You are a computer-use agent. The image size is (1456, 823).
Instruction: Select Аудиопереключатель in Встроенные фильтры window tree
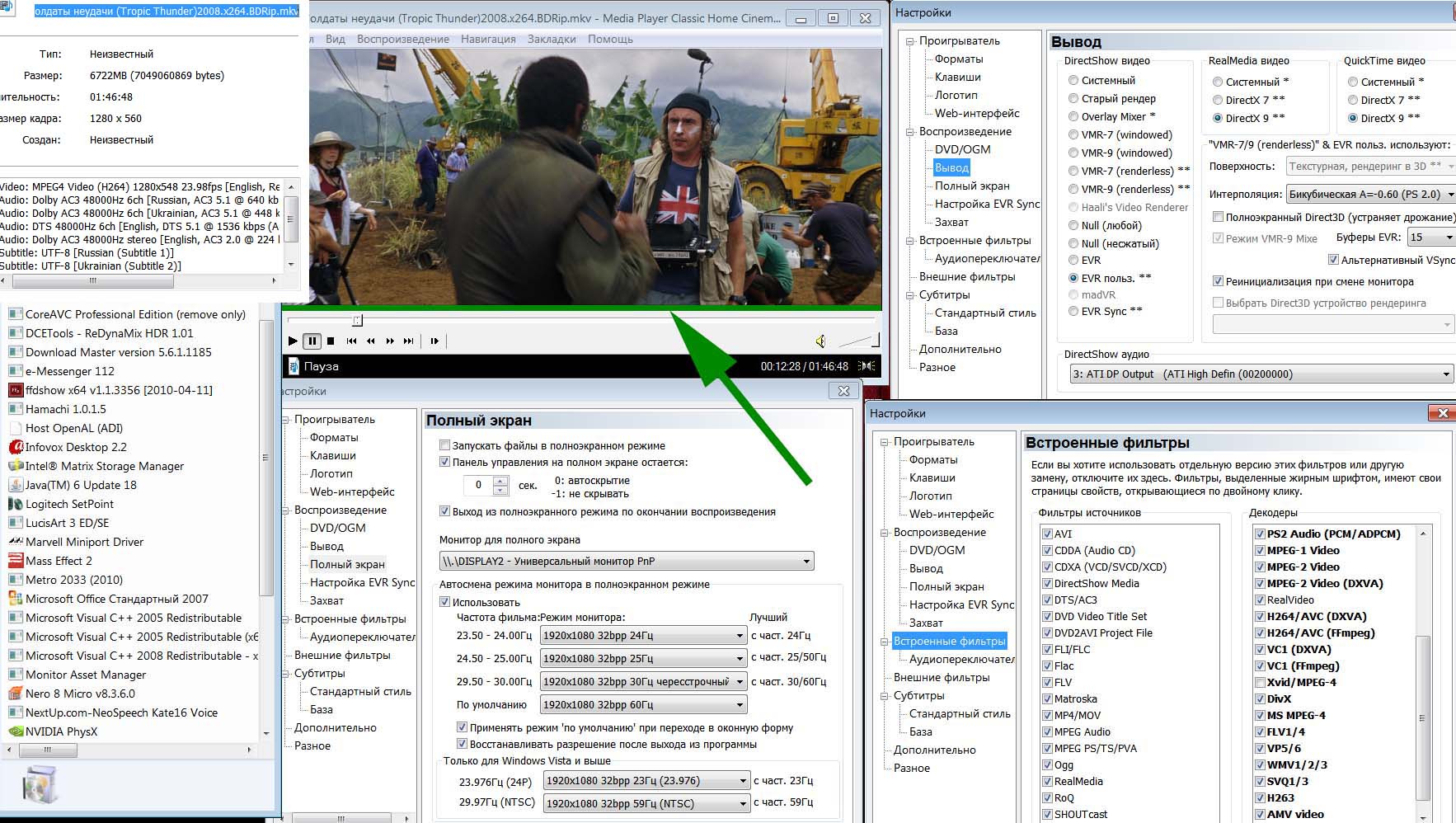point(961,659)
